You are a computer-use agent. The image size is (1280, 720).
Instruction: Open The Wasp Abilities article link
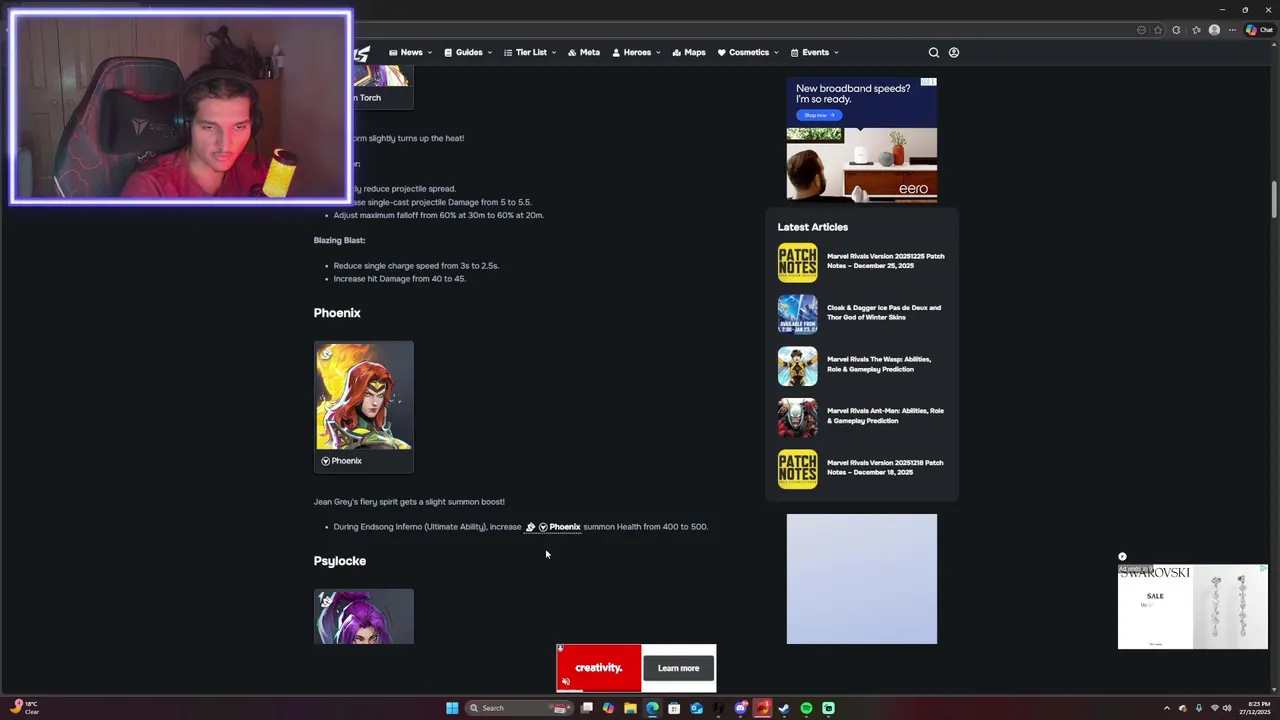[879, 364]
